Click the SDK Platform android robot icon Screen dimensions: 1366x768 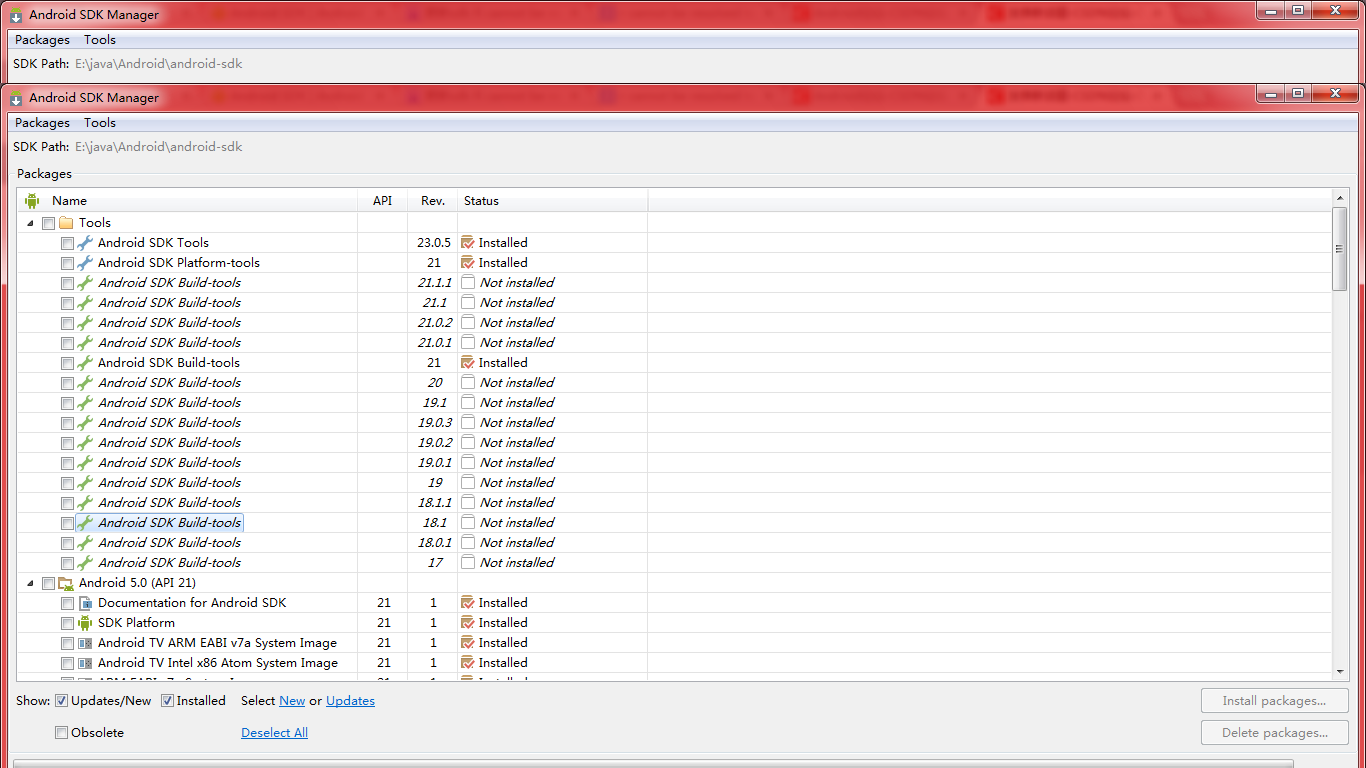pos(85,623)
